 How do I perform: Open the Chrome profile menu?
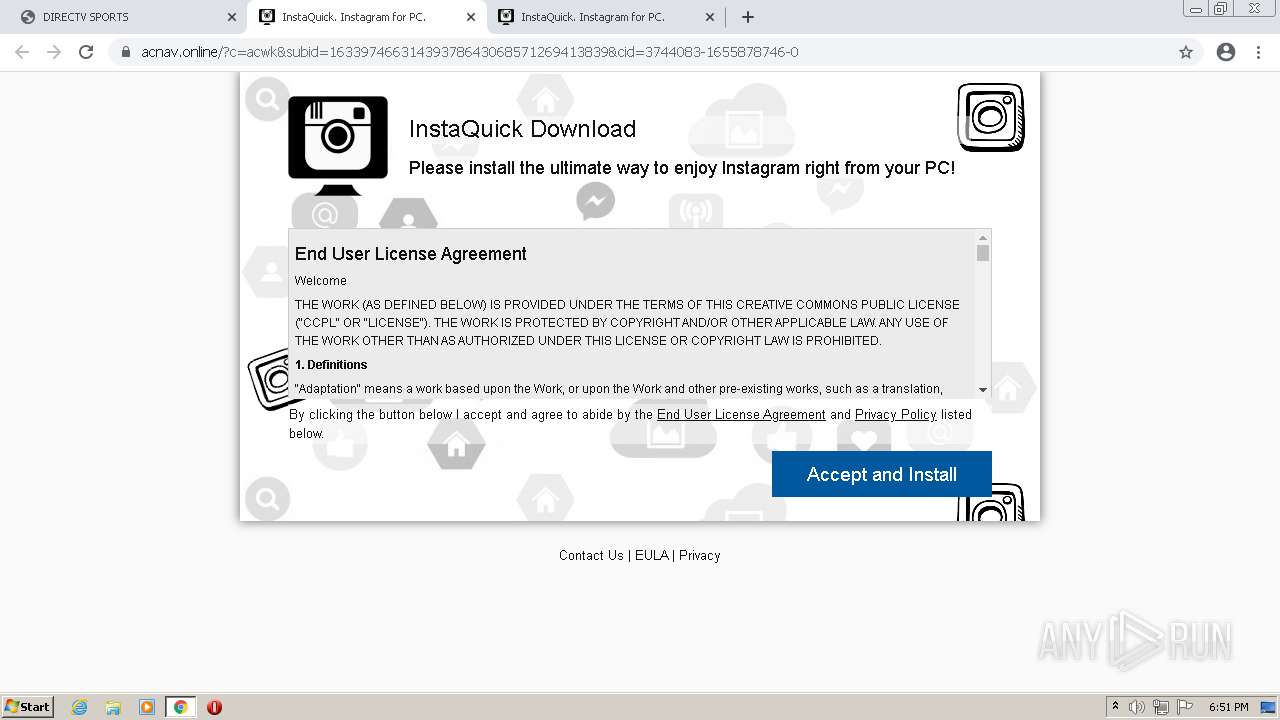click(x=1226, y=52)
